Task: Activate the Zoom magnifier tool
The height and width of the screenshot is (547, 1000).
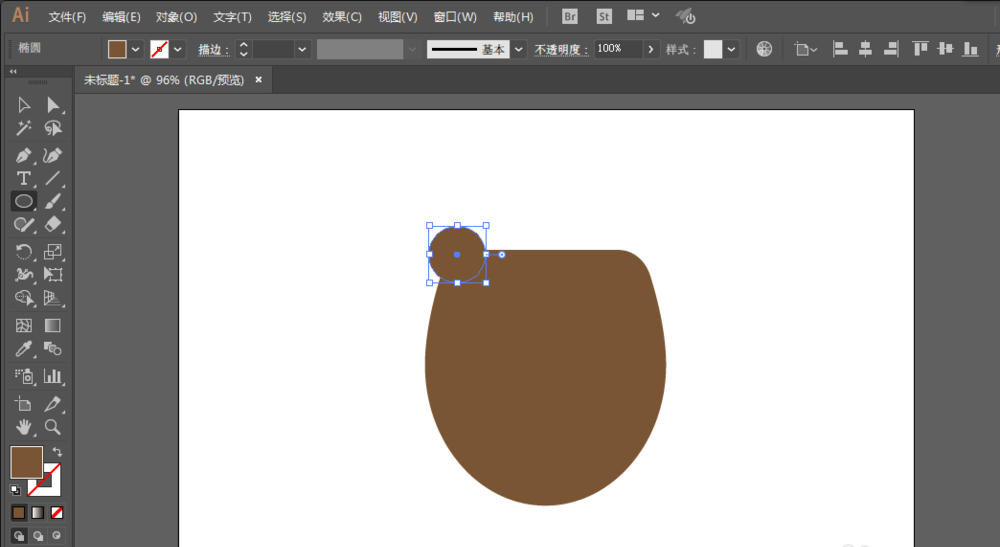Action: point(53,427)
